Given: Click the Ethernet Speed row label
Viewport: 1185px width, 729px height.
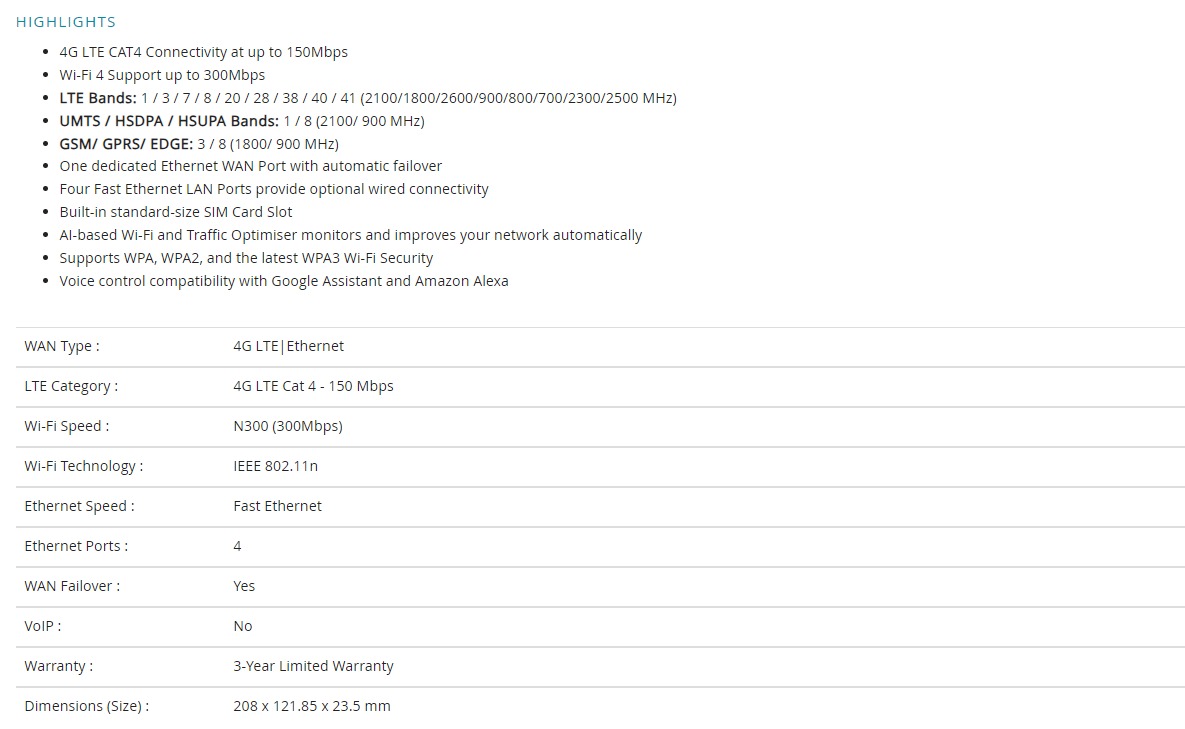Looking at the screenshot, I should [79, 506].
